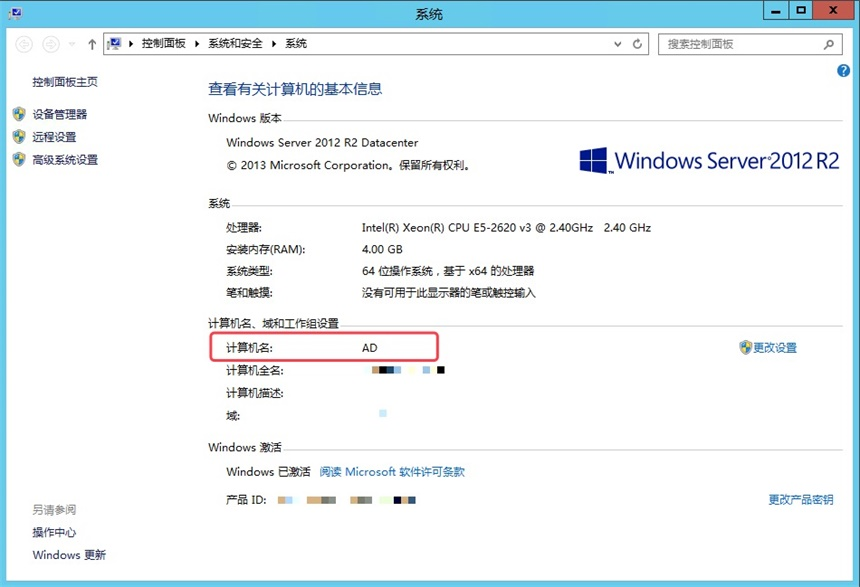Image resolution: width=860 pixels, height=587 pixels.
Task: Open Help with the question mark icon
Action: click(x=843, y=70)
